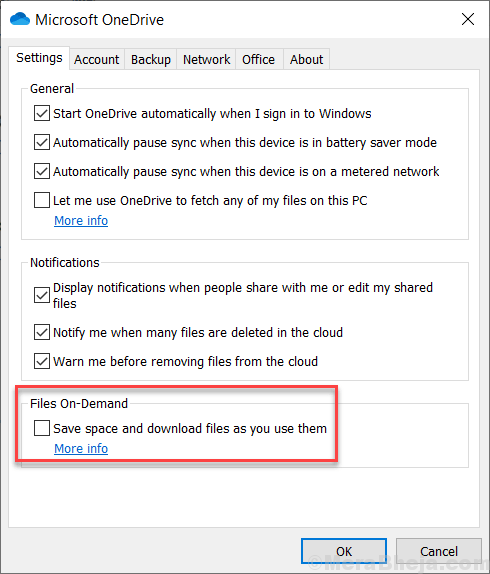Open the Backup tab
The width and height of the screenshot is (490, 574).
click(151, 59)
